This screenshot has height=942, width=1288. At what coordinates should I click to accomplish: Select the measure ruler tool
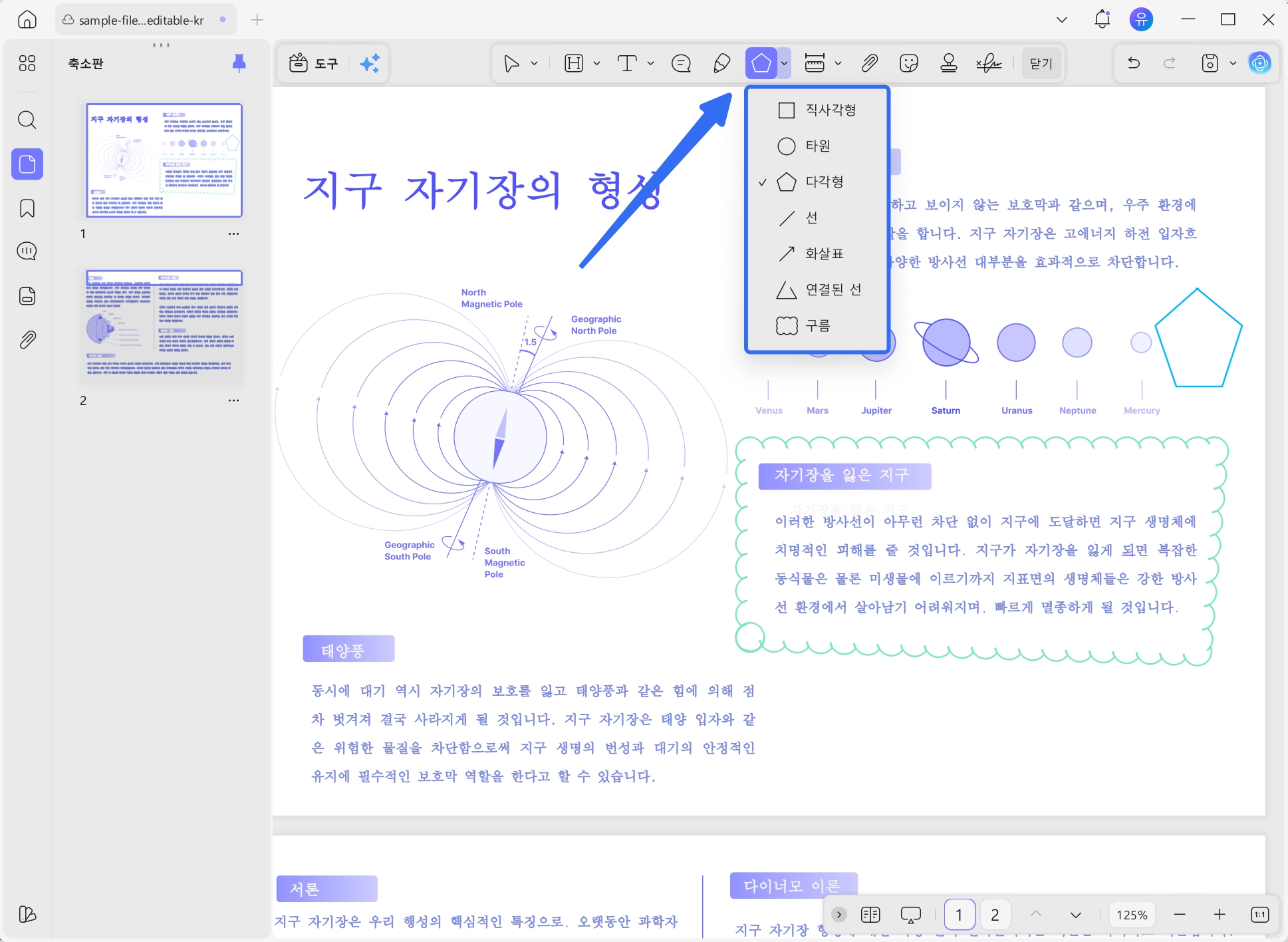click(x=815, y=63)
